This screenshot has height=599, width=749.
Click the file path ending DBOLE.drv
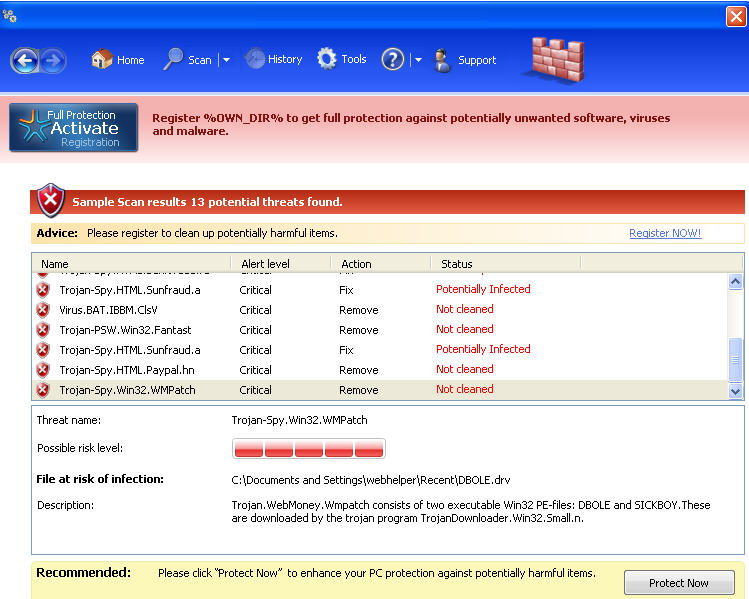(371, 480)
